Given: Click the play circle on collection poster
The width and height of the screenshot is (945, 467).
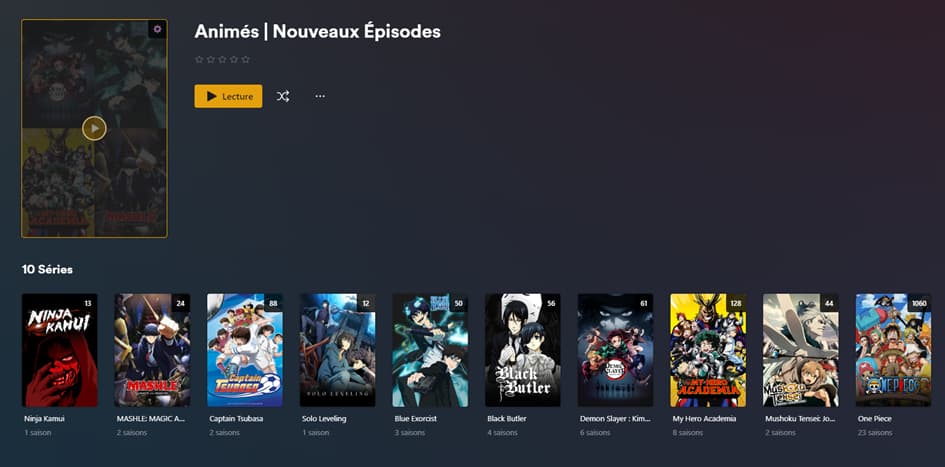Looking at the screenshot, I should 94,128.
